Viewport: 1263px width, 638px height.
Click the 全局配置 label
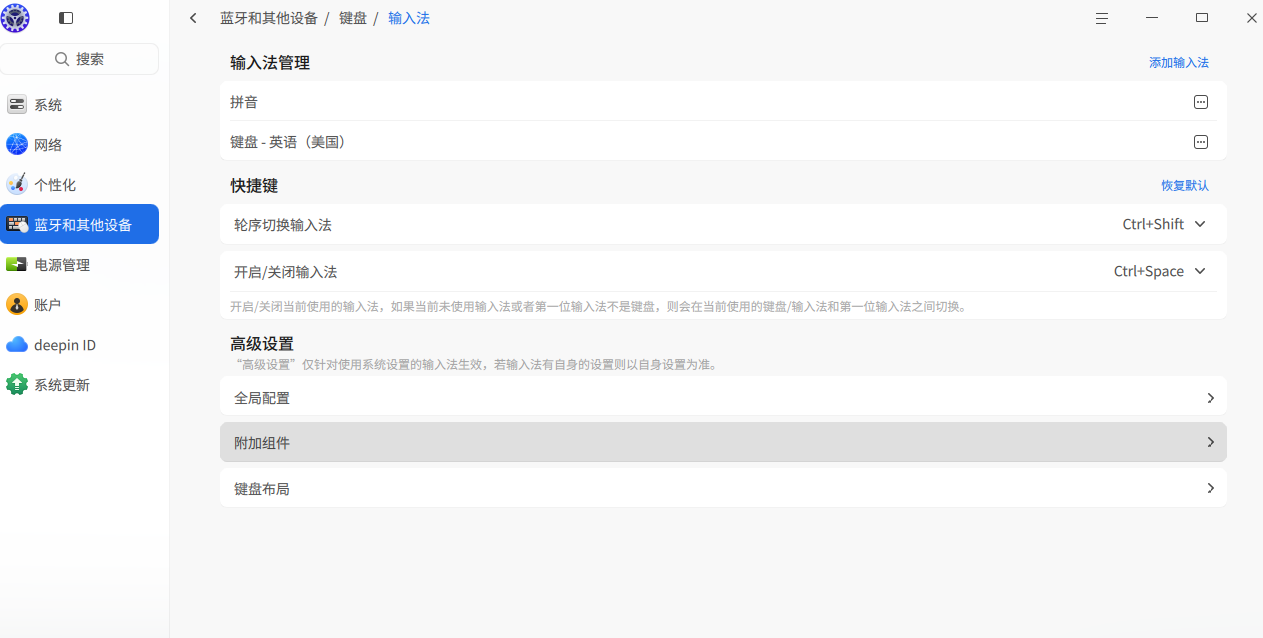[x=262, y=398]
